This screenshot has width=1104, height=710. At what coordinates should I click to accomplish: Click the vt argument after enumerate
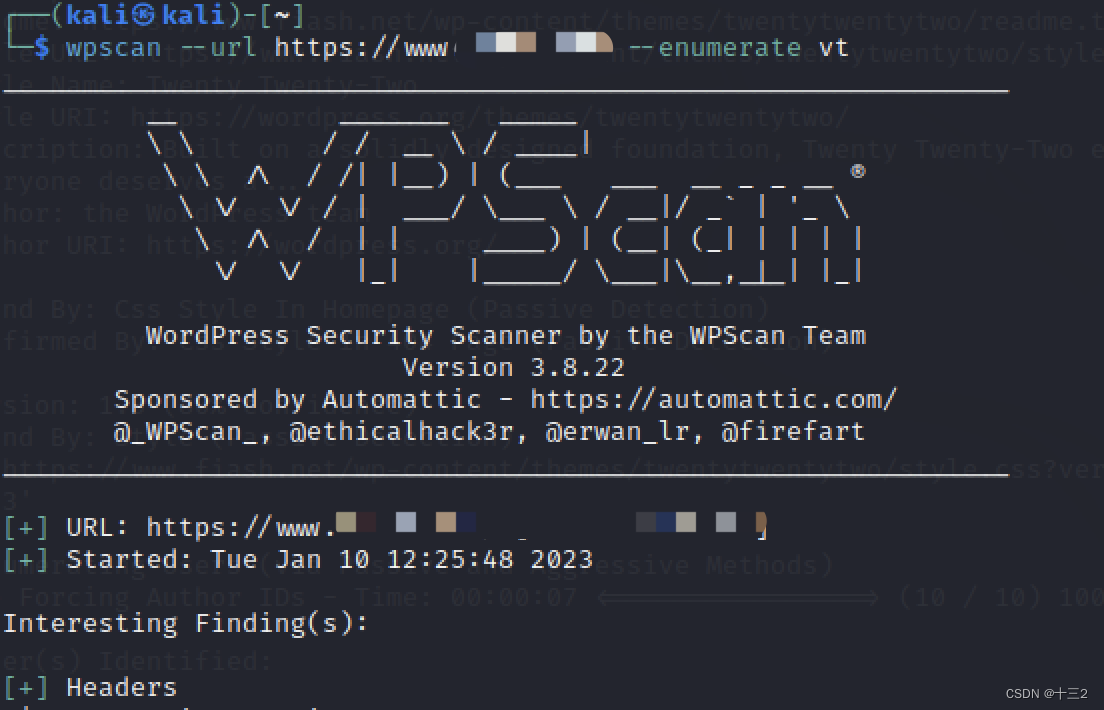[x=833, y=48]
